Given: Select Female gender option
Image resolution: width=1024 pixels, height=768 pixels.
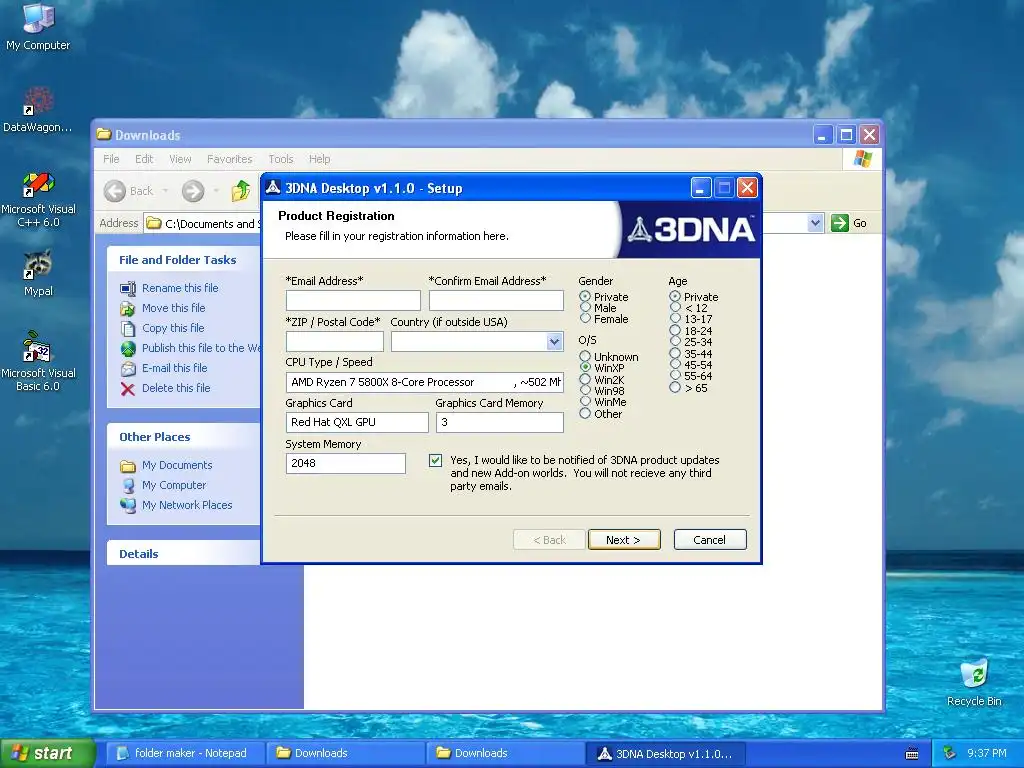Looking at the screenshot, I should pos(585,319).
